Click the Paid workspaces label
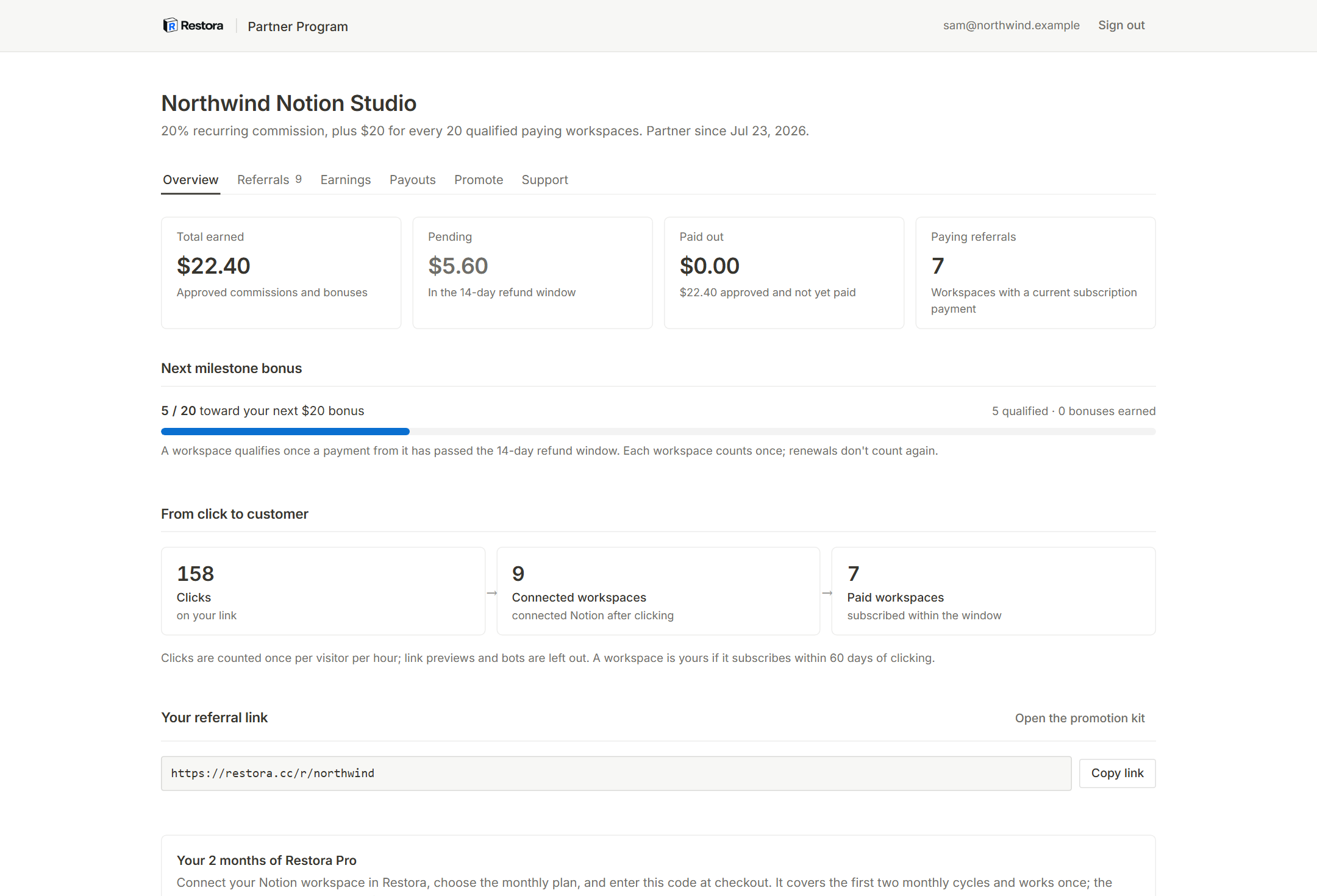 (x=895, y=597)
